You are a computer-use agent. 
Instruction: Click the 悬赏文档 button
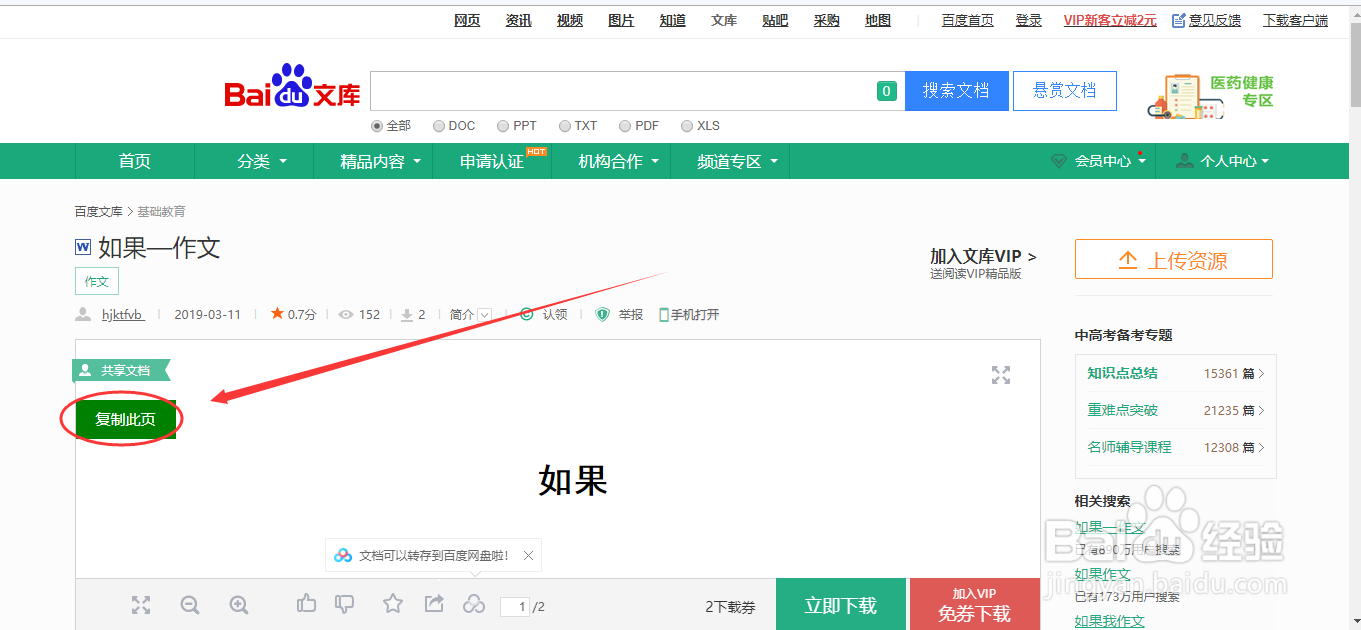[x=1065, y=91]
